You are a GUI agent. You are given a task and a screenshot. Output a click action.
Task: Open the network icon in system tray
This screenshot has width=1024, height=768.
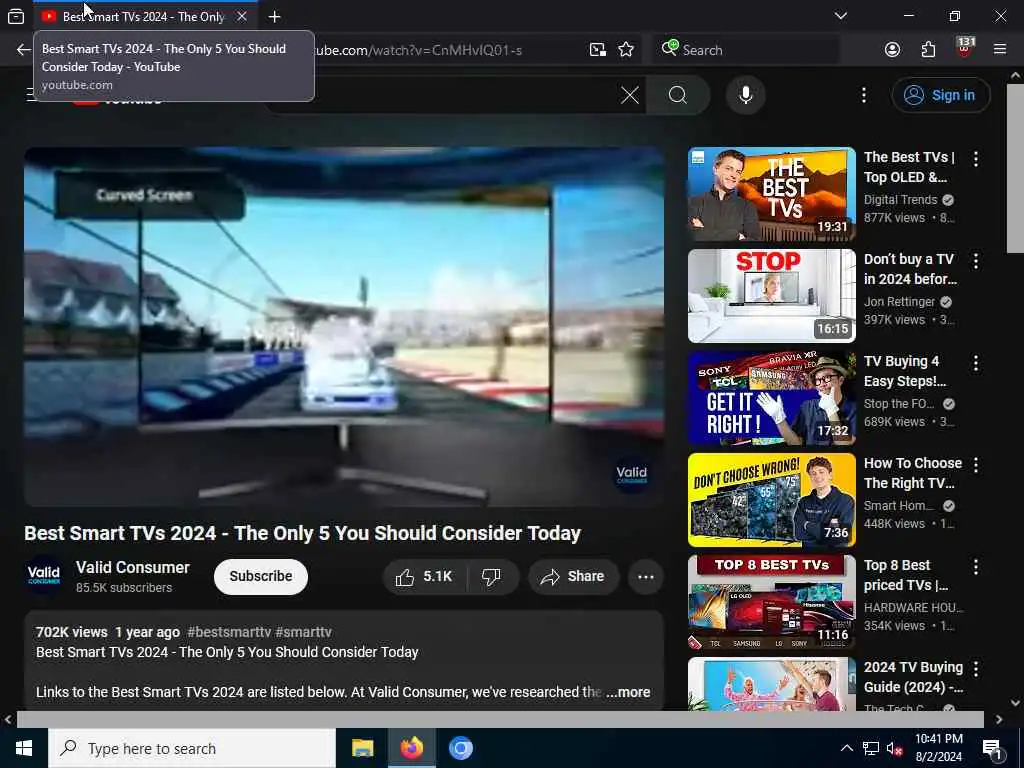[871, 748]
